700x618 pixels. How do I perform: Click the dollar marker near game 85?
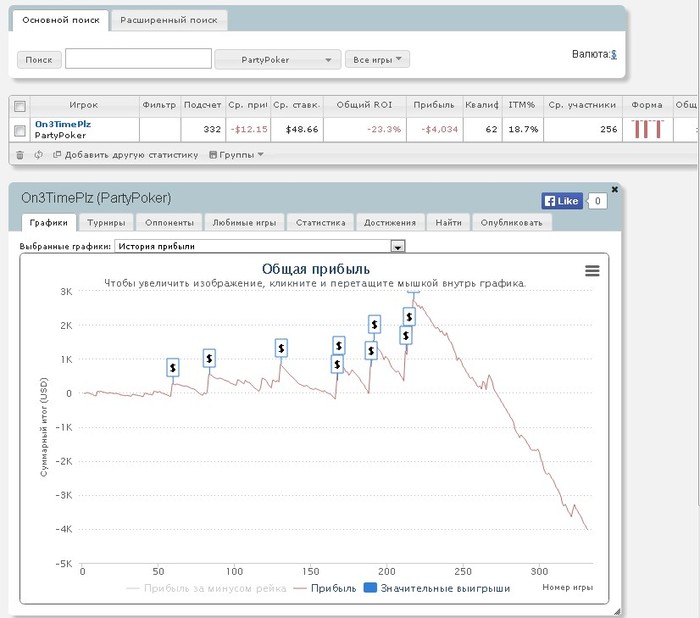(x=209, y=358)
